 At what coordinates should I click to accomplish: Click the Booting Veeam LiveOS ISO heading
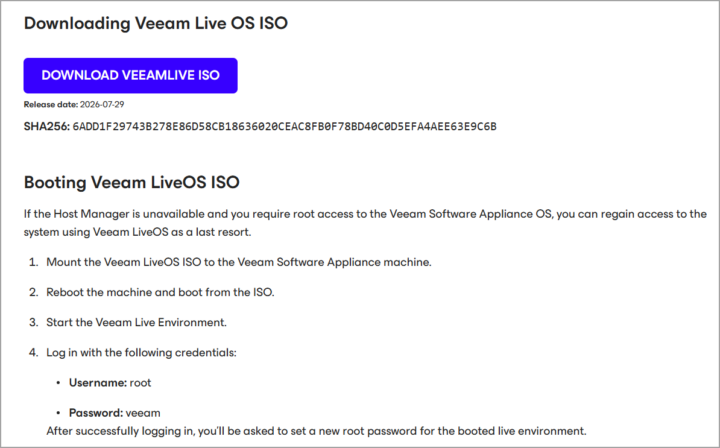tap(132, 182)
